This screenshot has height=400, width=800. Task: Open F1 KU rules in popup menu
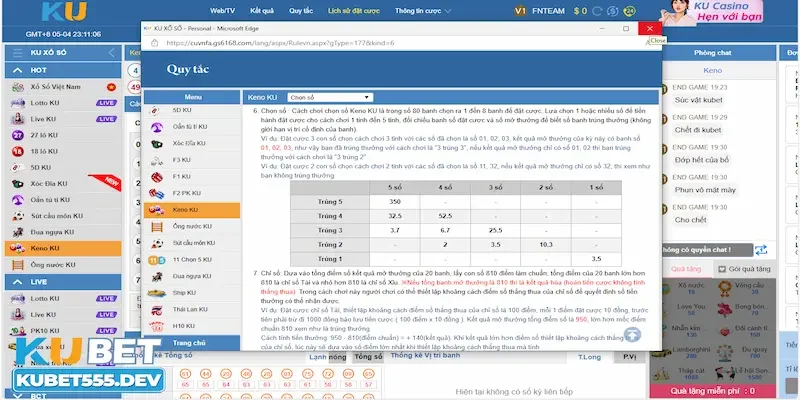192,177
